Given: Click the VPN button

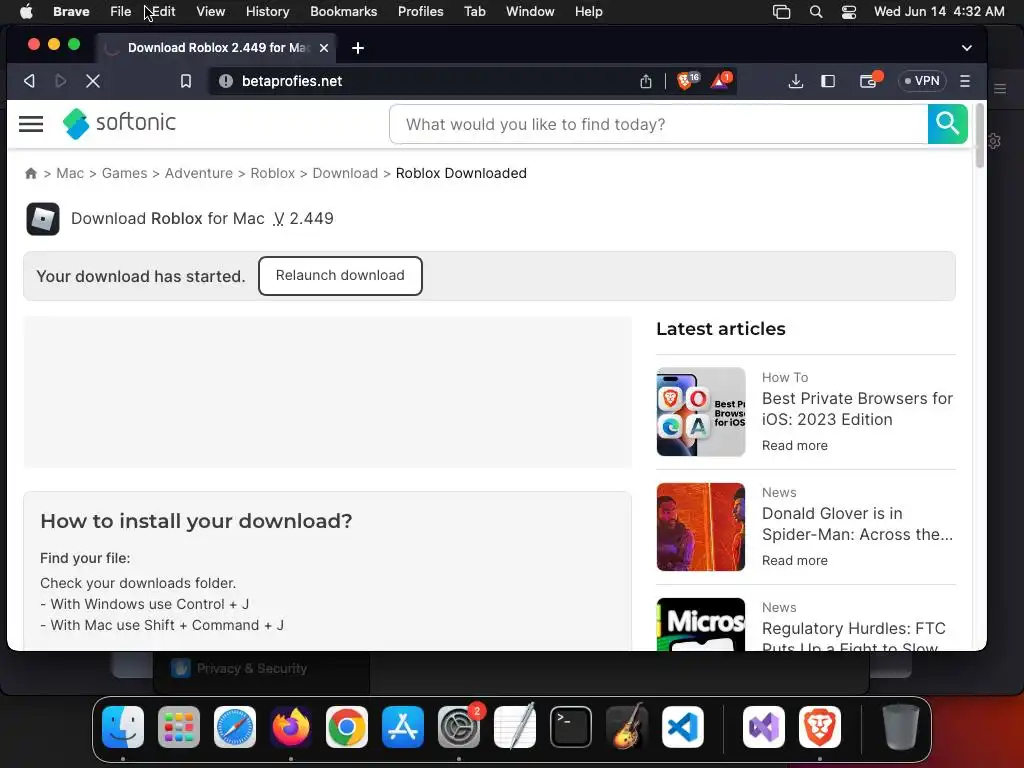Looking at the screenshot, I should click(x=922, y=81).
